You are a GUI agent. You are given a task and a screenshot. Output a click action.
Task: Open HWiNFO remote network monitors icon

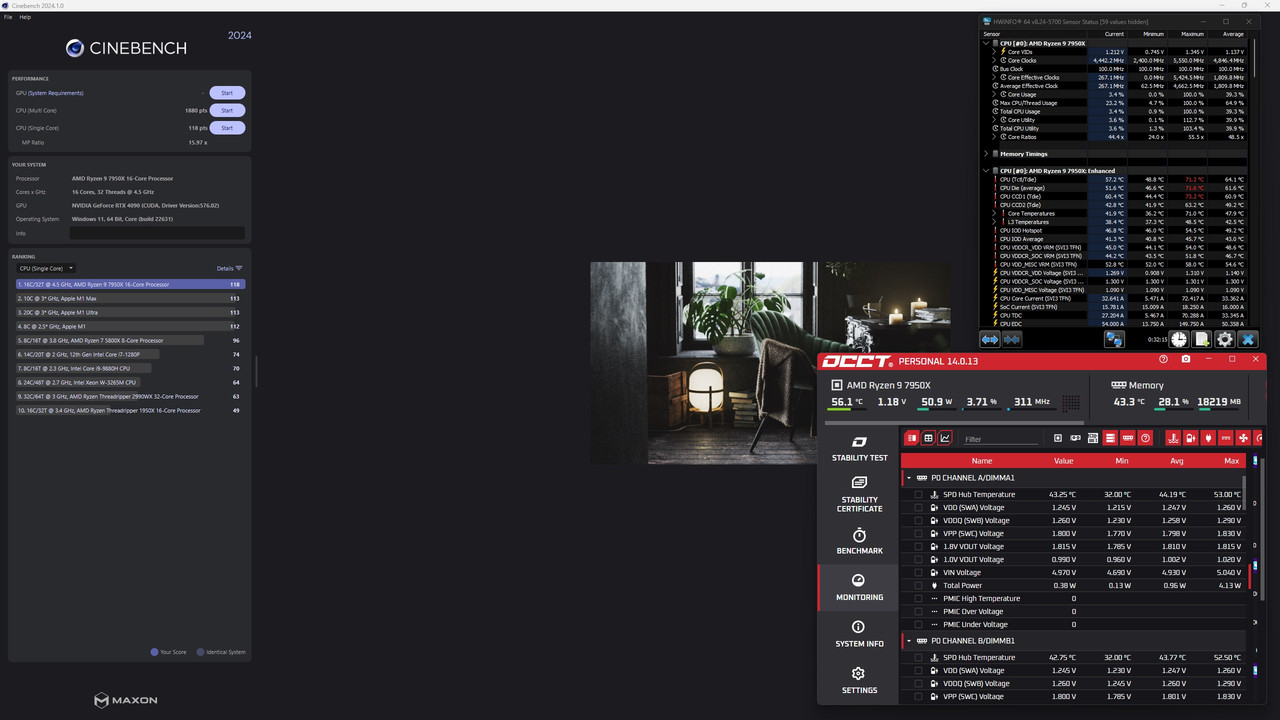pos(1114,340)
